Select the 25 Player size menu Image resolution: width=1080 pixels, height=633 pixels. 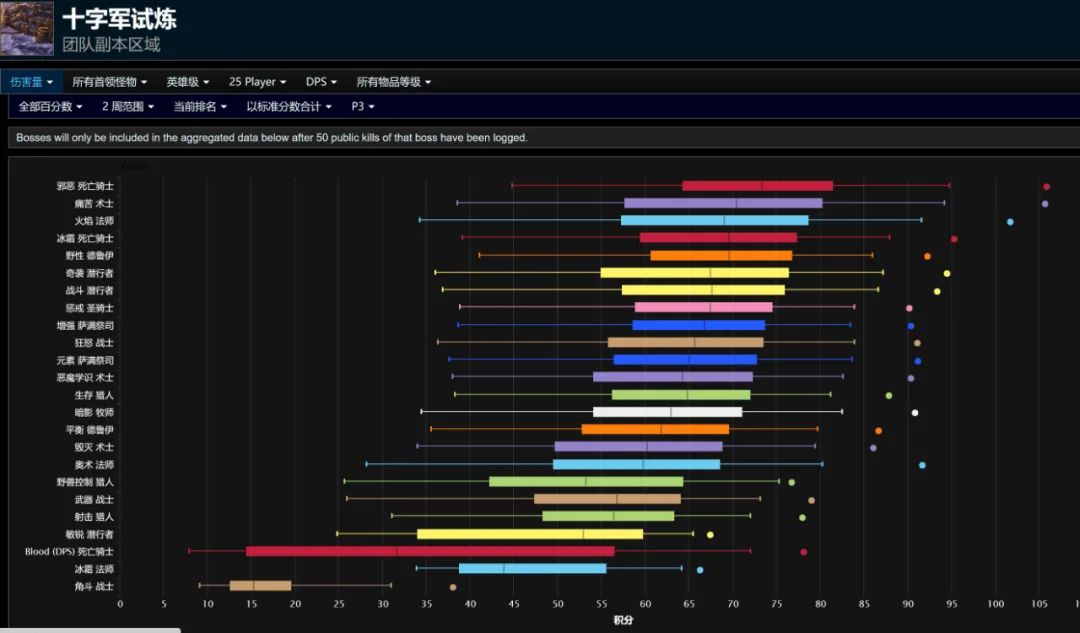click(257, 82)
